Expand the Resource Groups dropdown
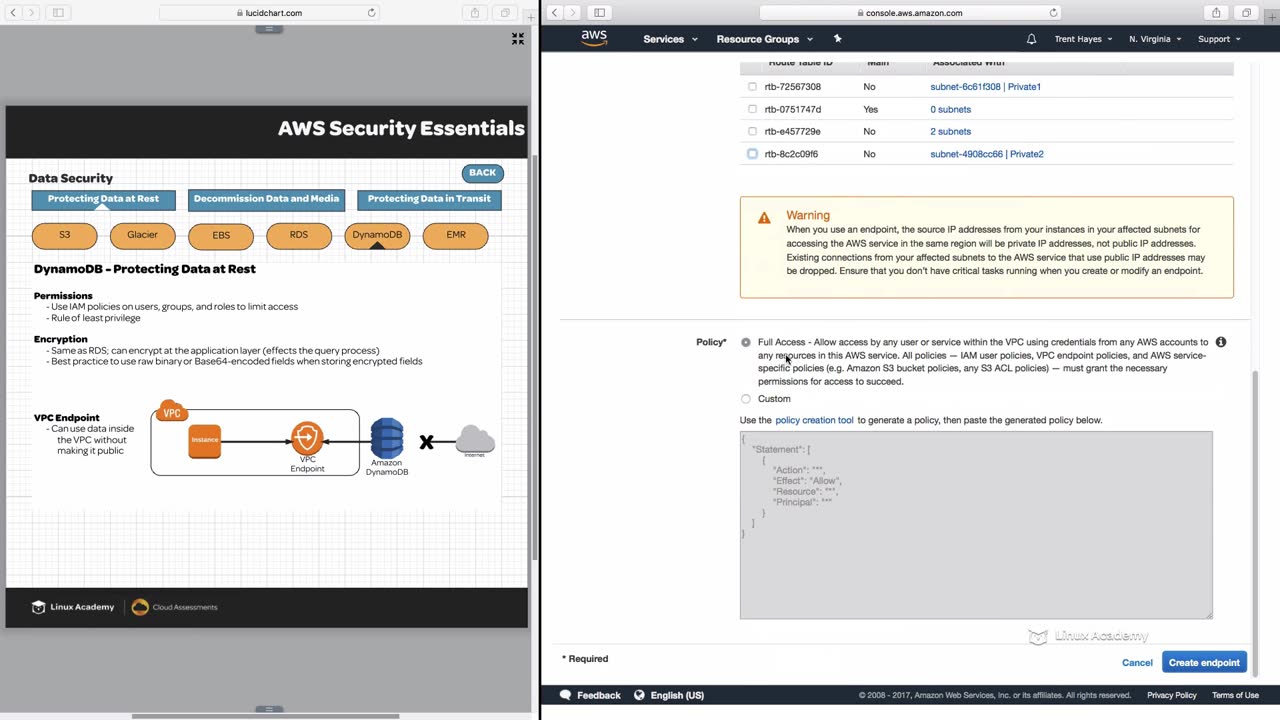The width and height of the screenshot is (1280, 720). click(x=765, y=39)
